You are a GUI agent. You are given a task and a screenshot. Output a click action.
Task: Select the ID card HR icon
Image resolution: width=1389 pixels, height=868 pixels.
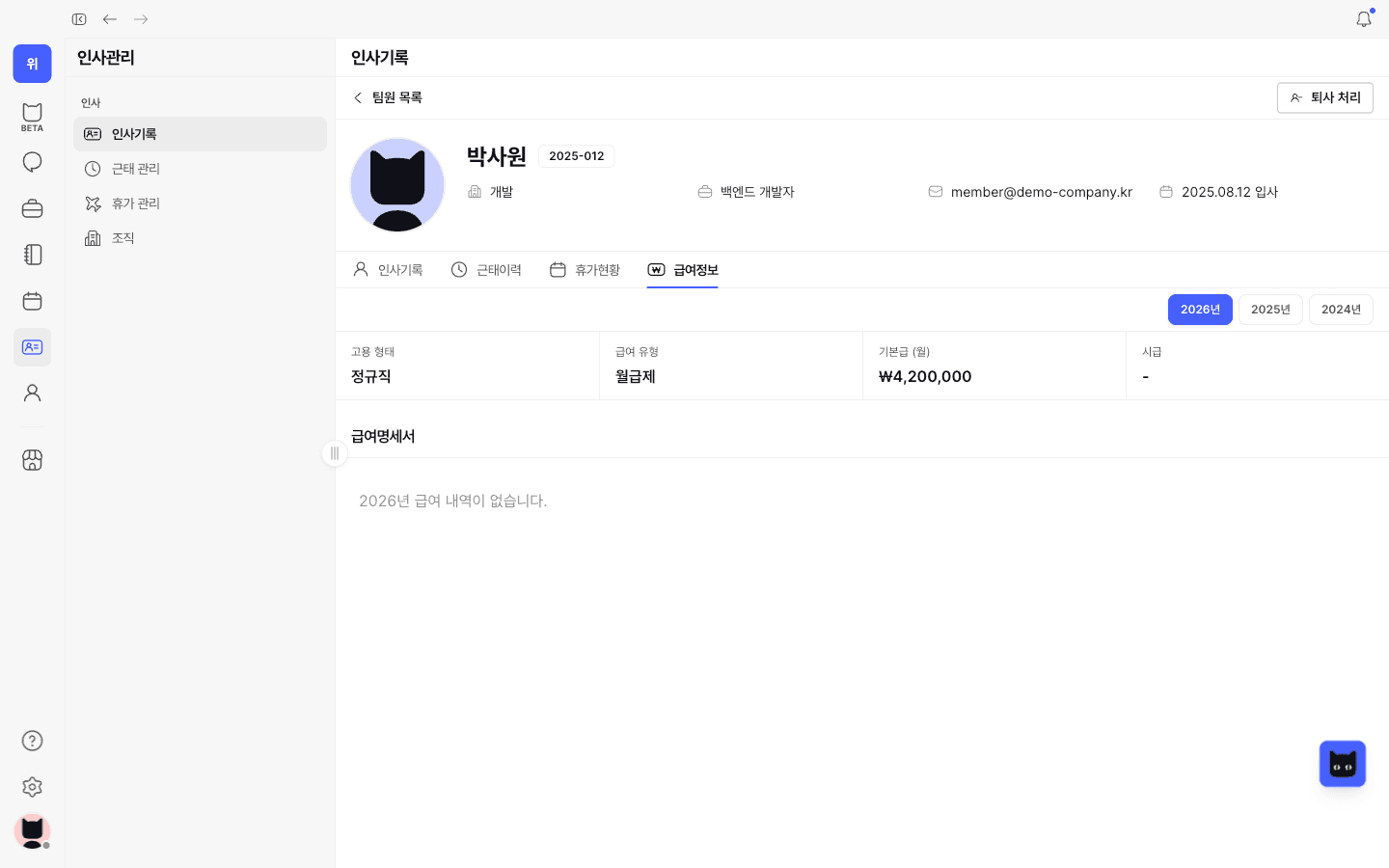coord(32,347)
